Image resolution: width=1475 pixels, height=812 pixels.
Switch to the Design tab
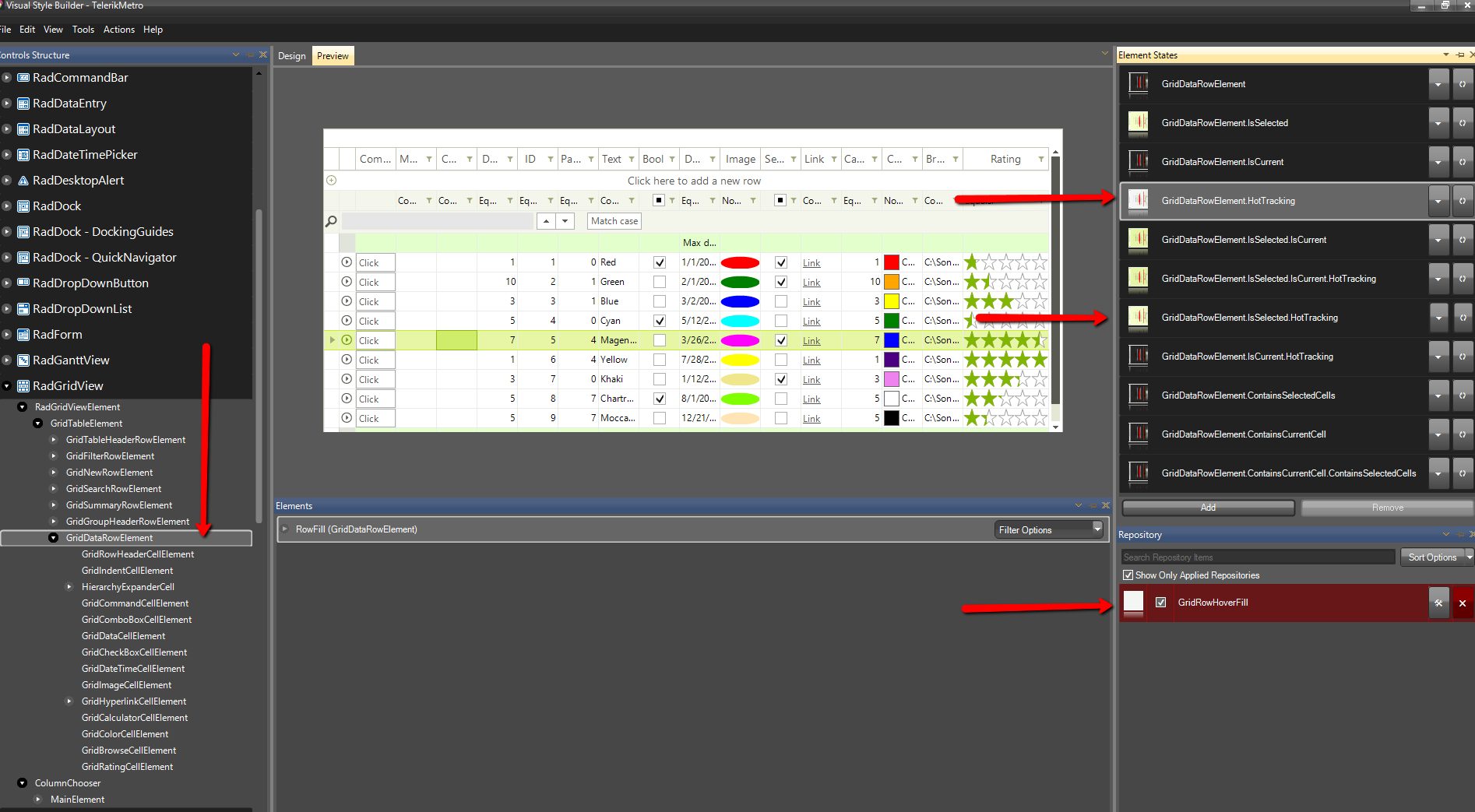292,56
